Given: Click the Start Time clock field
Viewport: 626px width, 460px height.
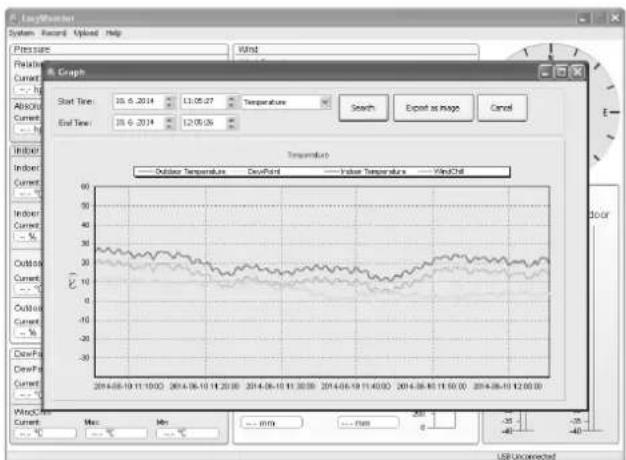Looking at the screenshot, I should [x=204, y=101].
